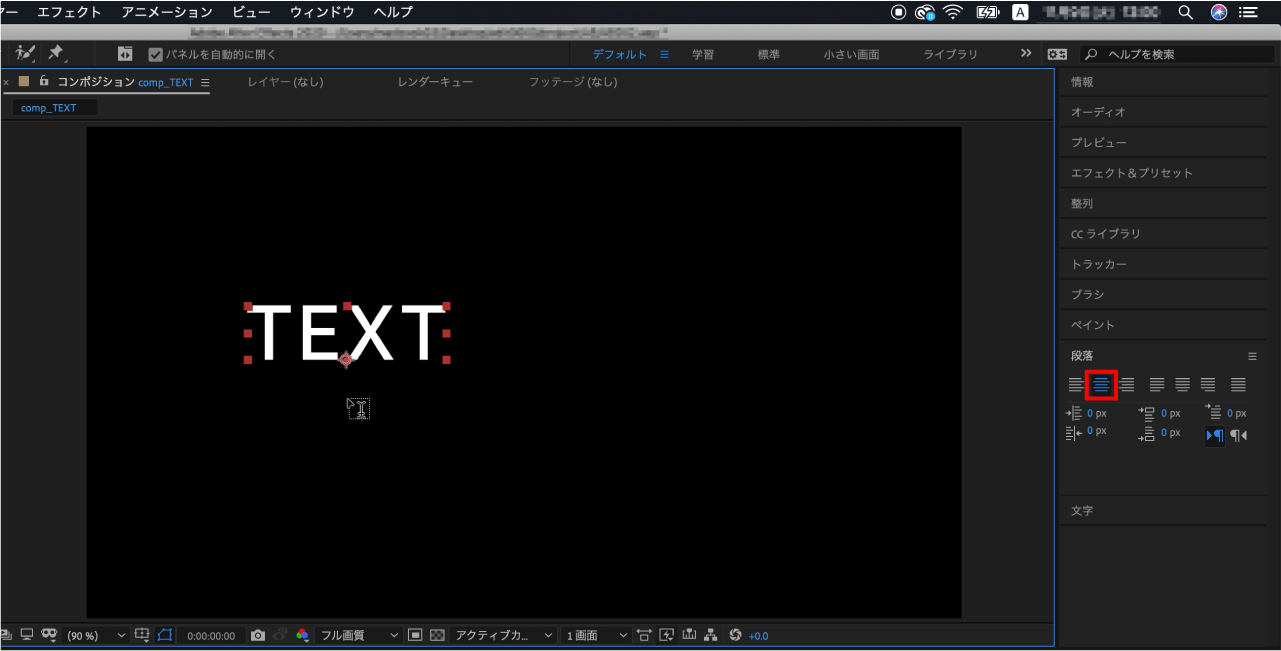1281x651 pixels.
Task: Open the コンポジション comp_TEXT panel menu
Action: pyautogui.click(x=205, y=82)
